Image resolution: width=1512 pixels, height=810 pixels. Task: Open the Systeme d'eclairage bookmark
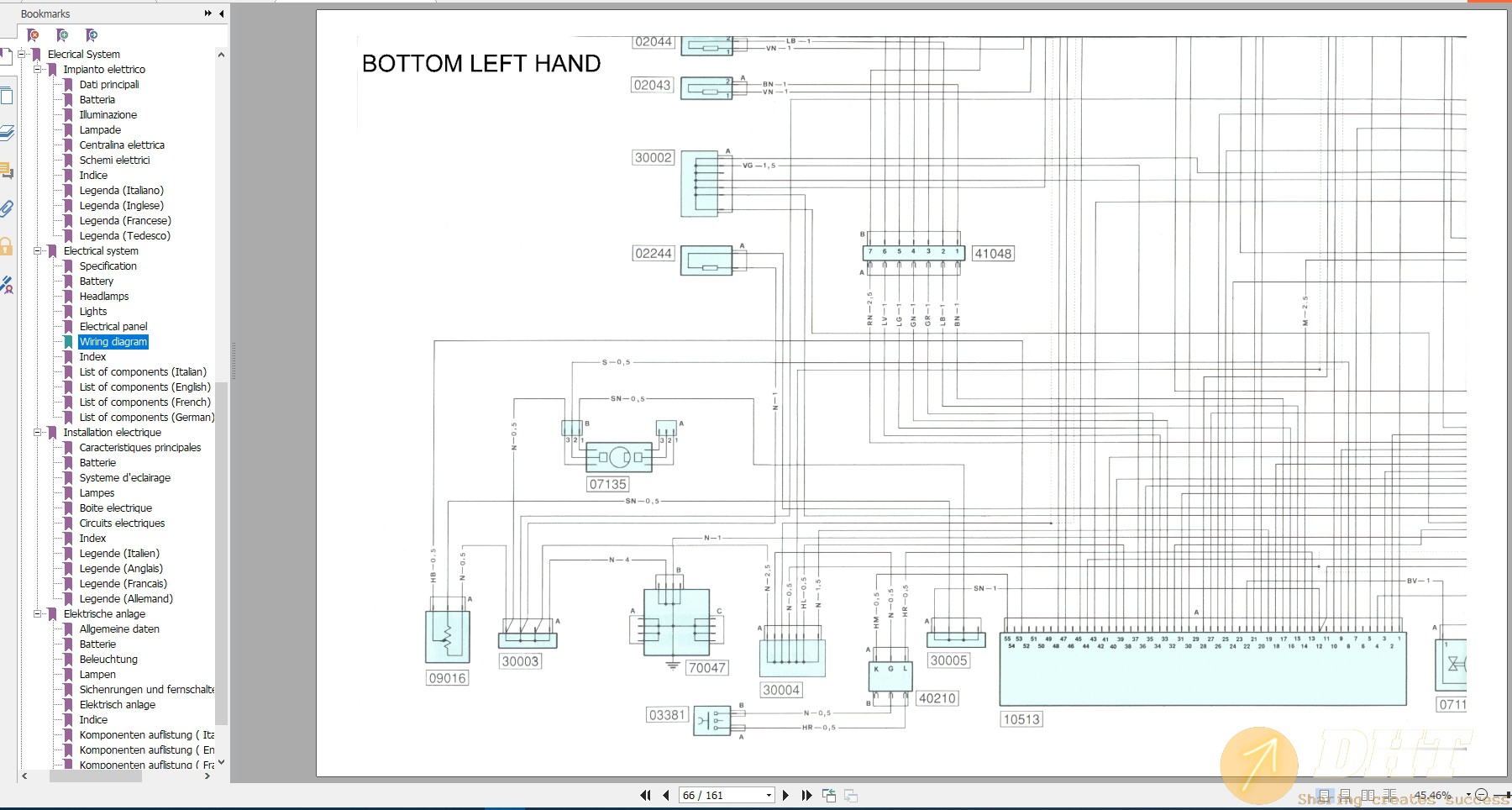click(125, 477)
